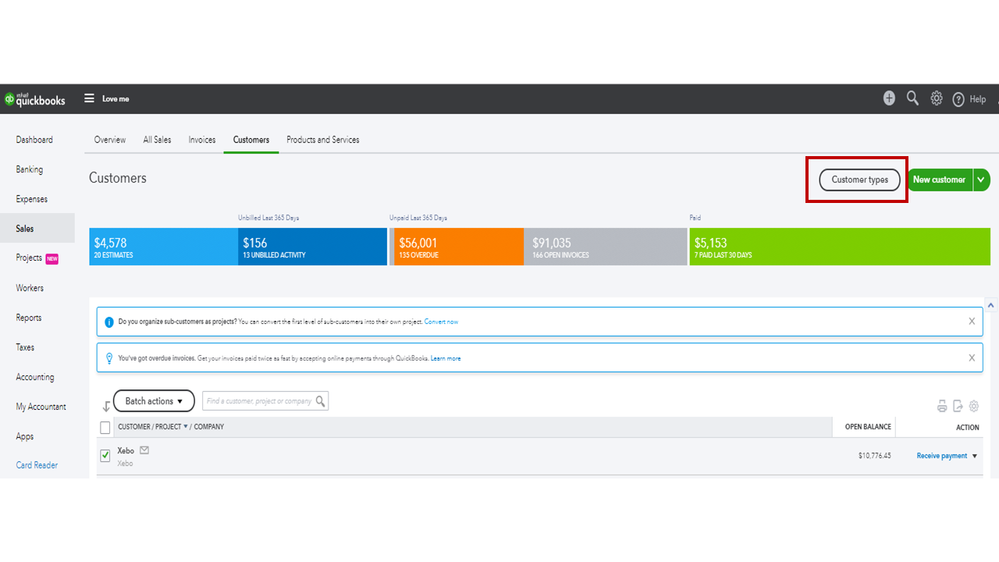Screen dimensions: 999x562
Task: Open Accounting in sidebar
Action: (x=35, y=377)
